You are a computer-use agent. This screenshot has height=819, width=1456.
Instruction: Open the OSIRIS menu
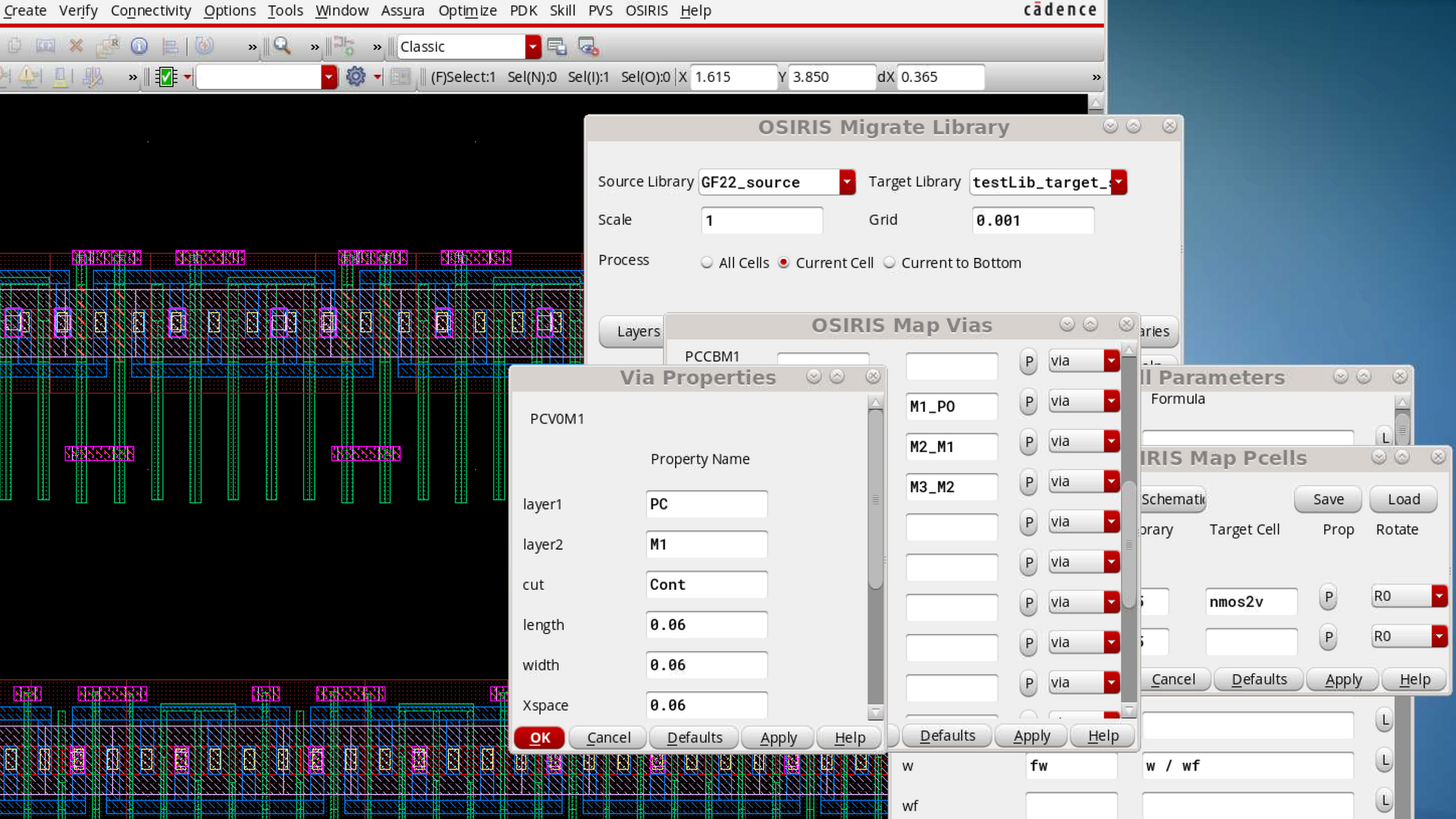pos(646,11)
